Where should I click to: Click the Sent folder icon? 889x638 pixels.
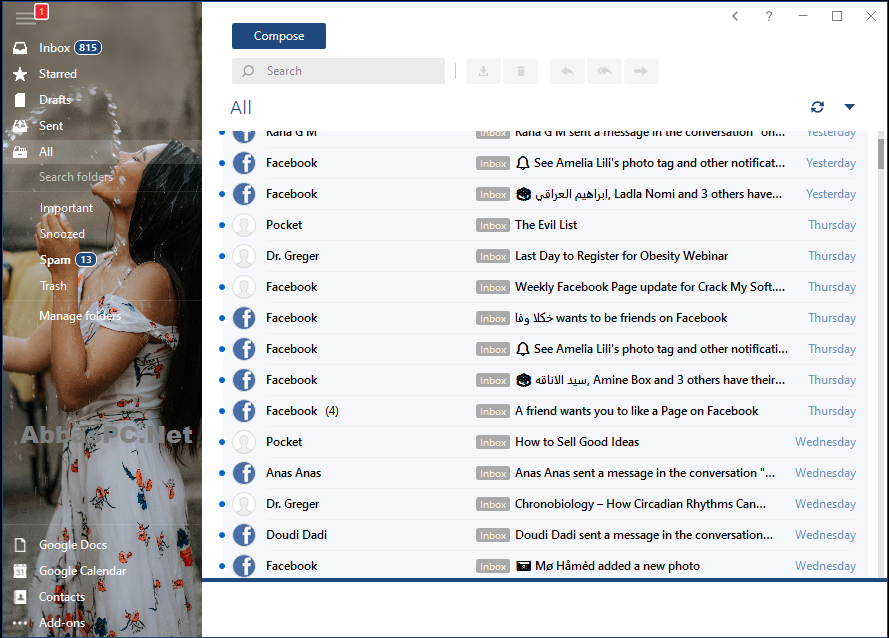click(20, 126)
